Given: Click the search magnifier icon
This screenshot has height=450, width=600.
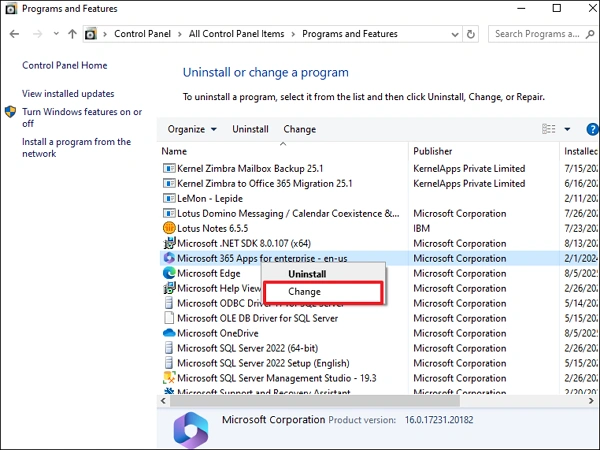Looking at the screenshot, I should coord(590,34).
